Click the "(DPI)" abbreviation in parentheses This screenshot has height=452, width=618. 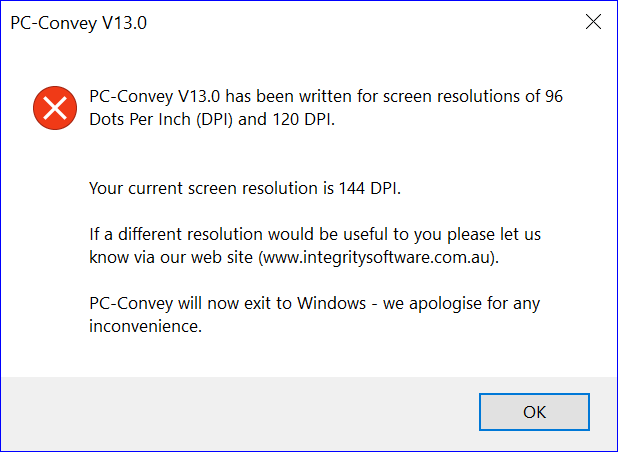pos(214,119)
